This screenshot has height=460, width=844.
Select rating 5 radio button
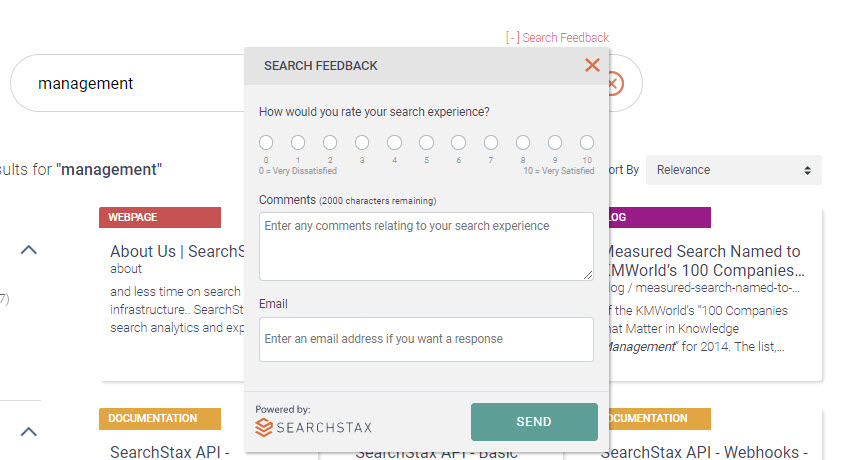(x=426, y=143)
